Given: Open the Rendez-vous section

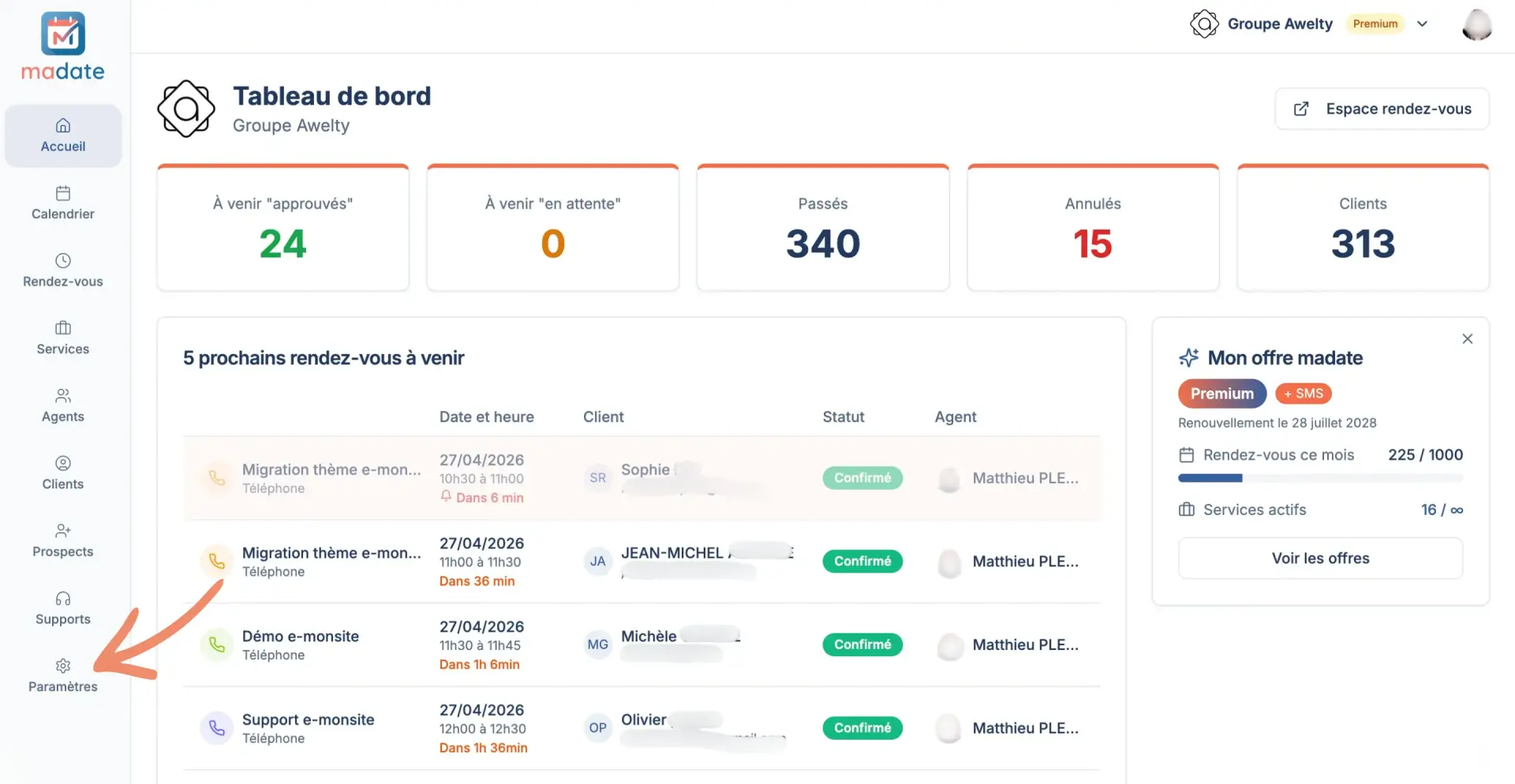Looking at the screenshot, I should tap(63, 271).
